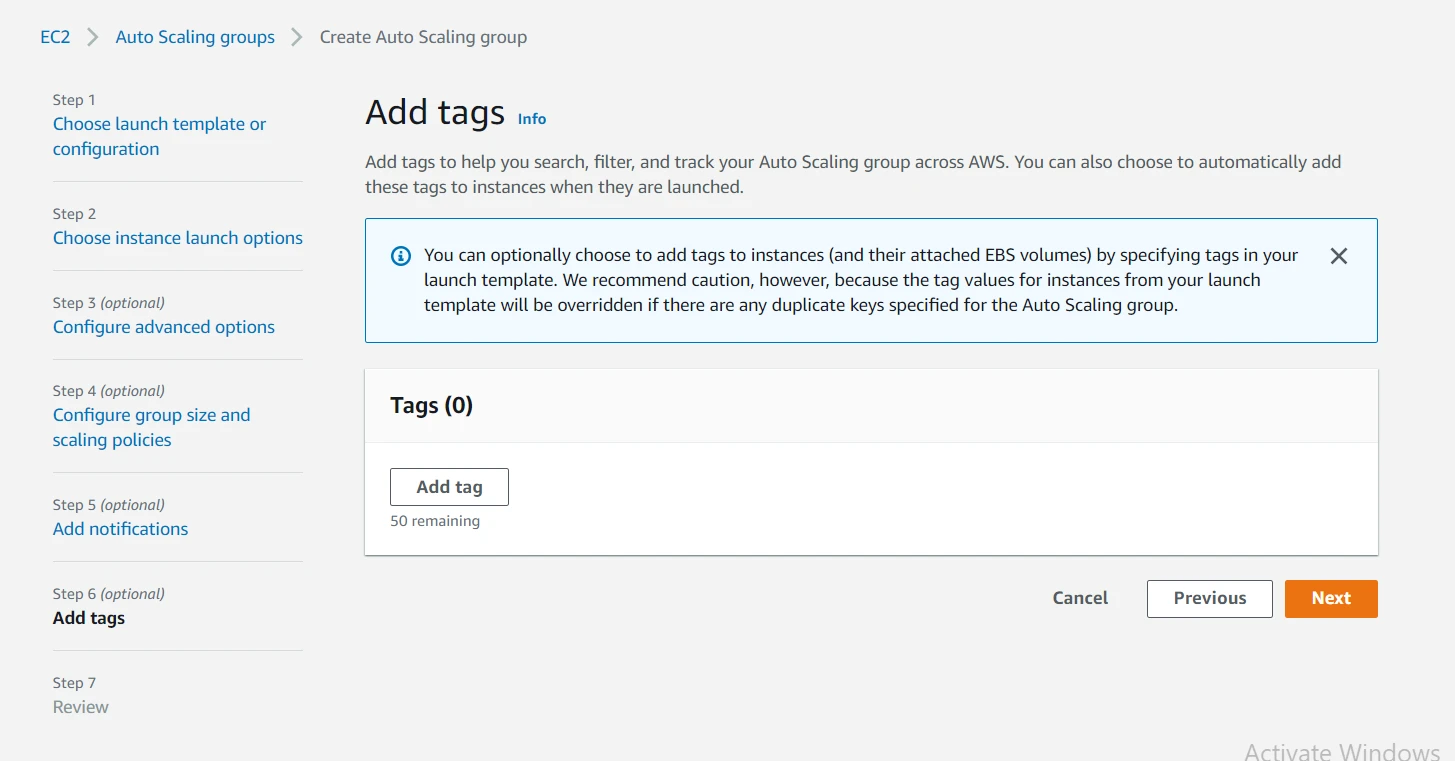The width and height of the screenshot is (1455, 761).
Task: Click the Create Auto Scaling group breadcrumb text
Action: pos(423,37)
